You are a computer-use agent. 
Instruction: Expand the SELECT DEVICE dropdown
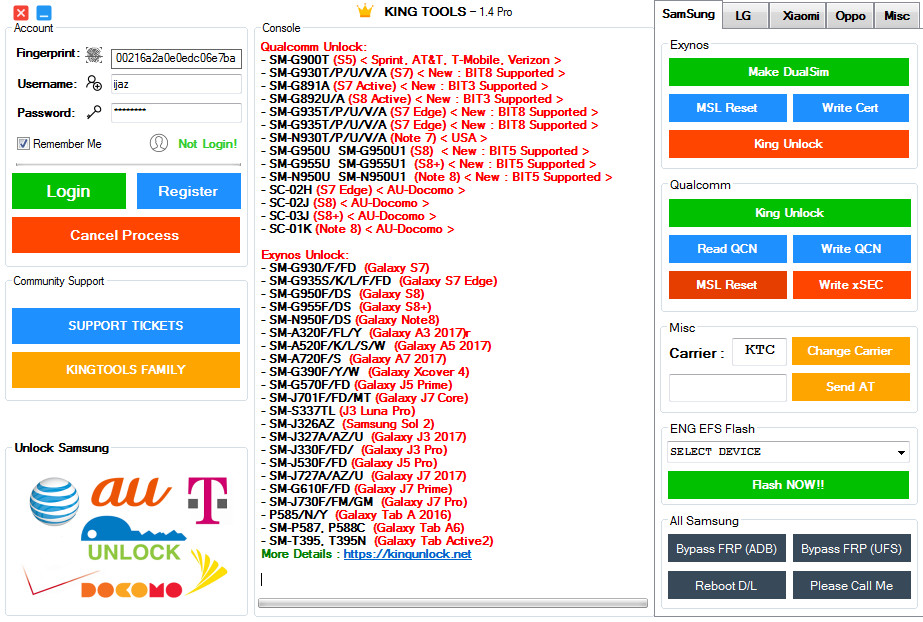click(x=901, y=453)
